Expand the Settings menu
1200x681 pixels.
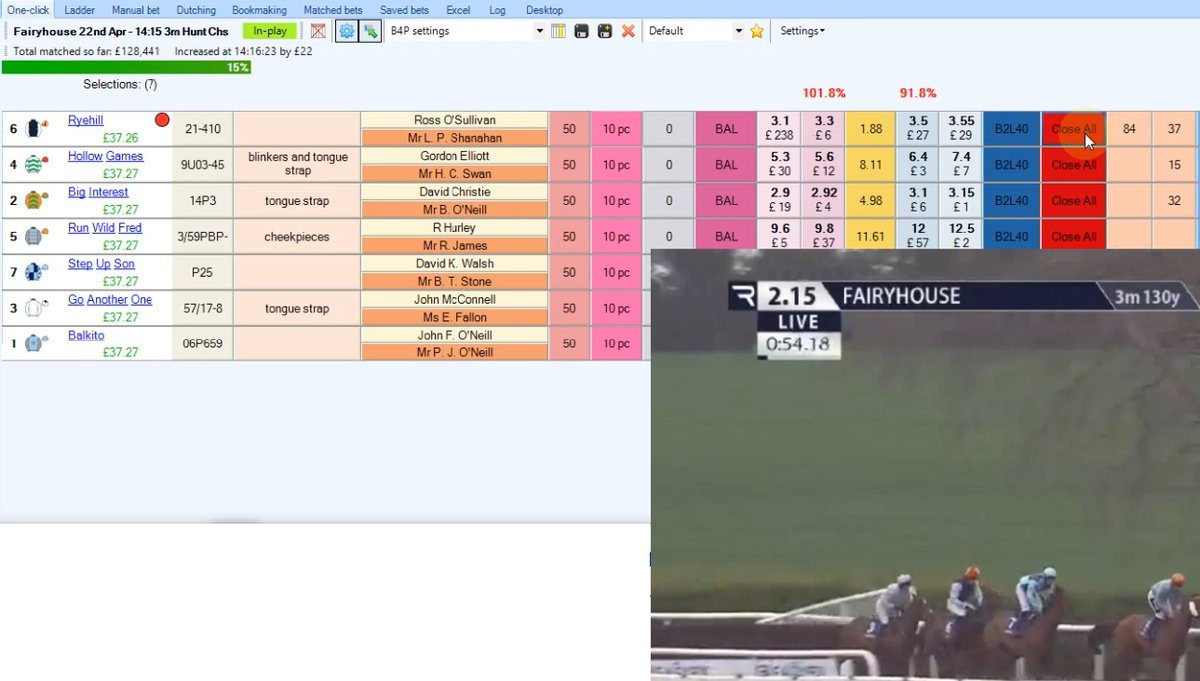tap(802, 31)
